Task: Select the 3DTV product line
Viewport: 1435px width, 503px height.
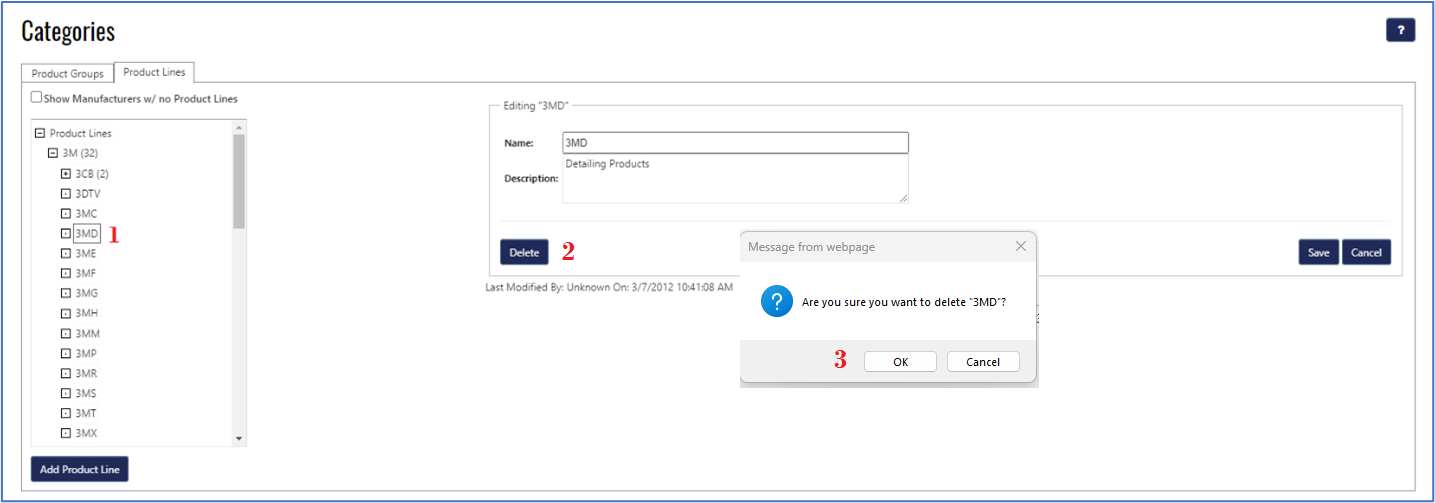Action: coord(87,193)
